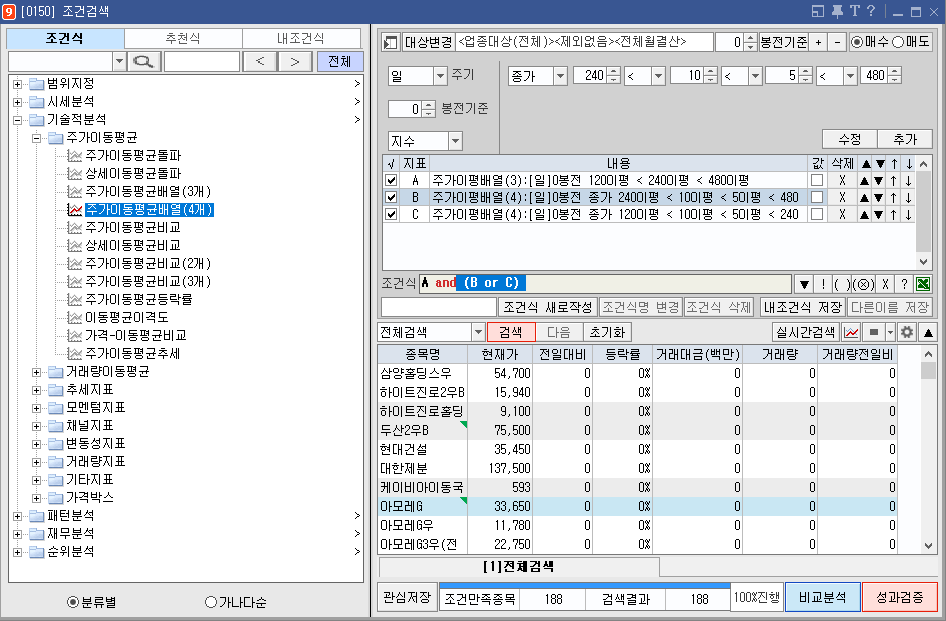946x621 pixels.
Task: Click the pin icon in the title bar
Action: click(837, 11)
